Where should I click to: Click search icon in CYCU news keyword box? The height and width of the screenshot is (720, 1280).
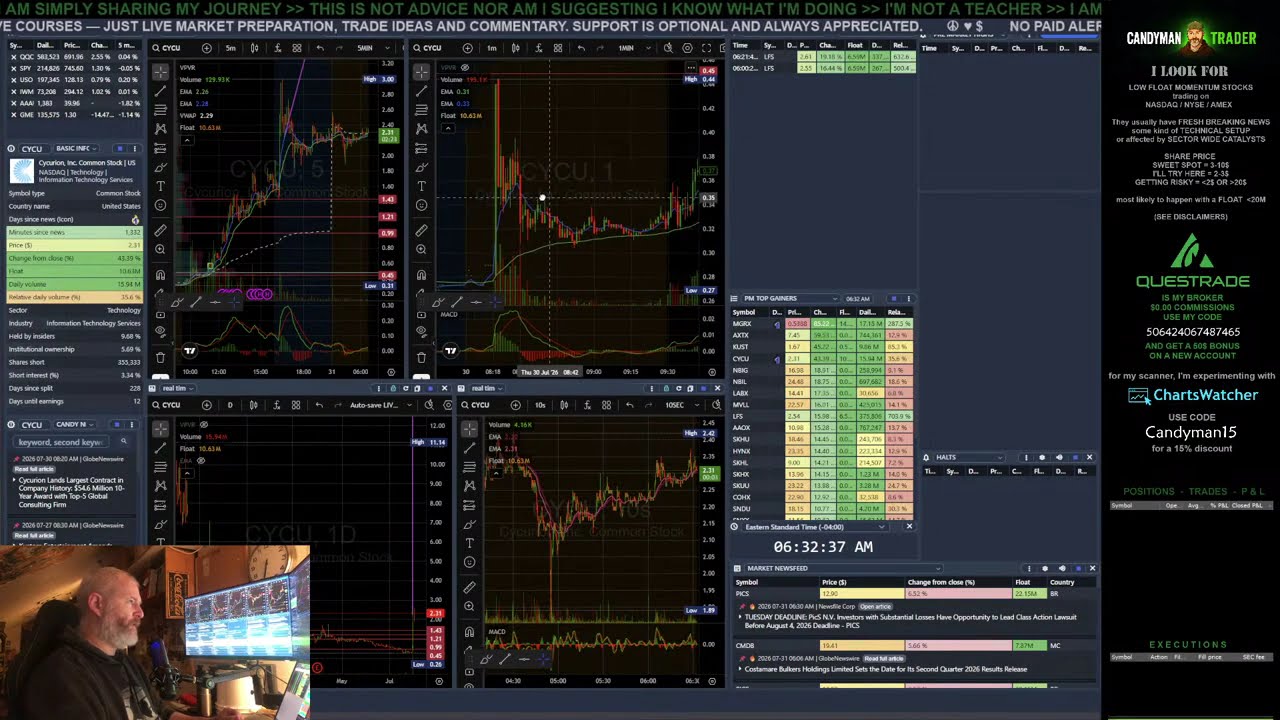(124, 441)
